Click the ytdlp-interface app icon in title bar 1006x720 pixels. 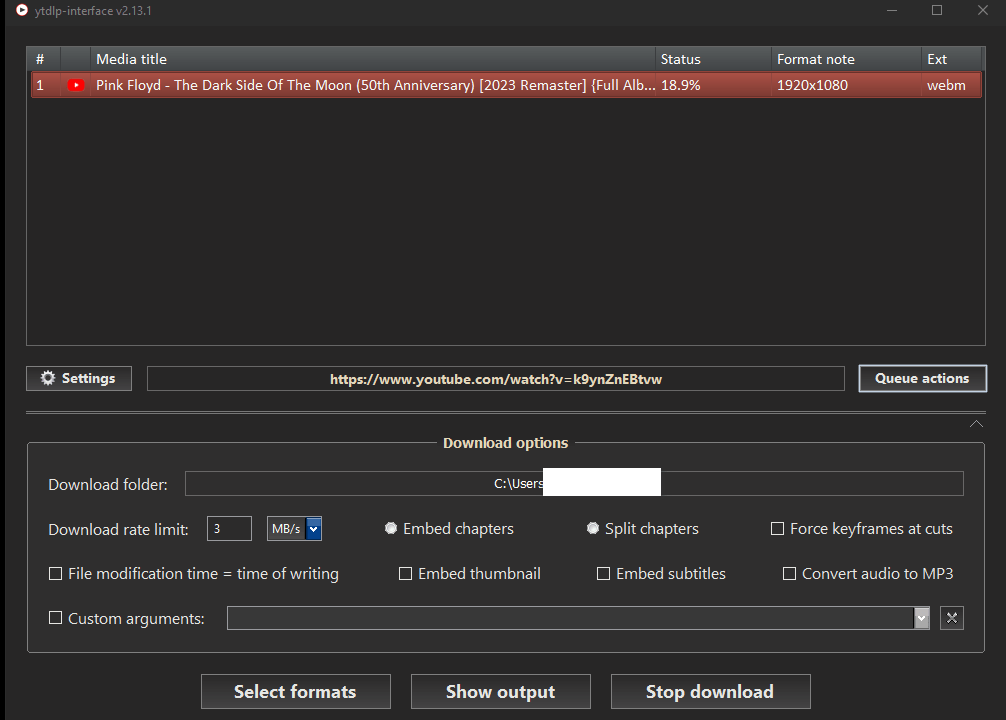click(x=22, y=10)
